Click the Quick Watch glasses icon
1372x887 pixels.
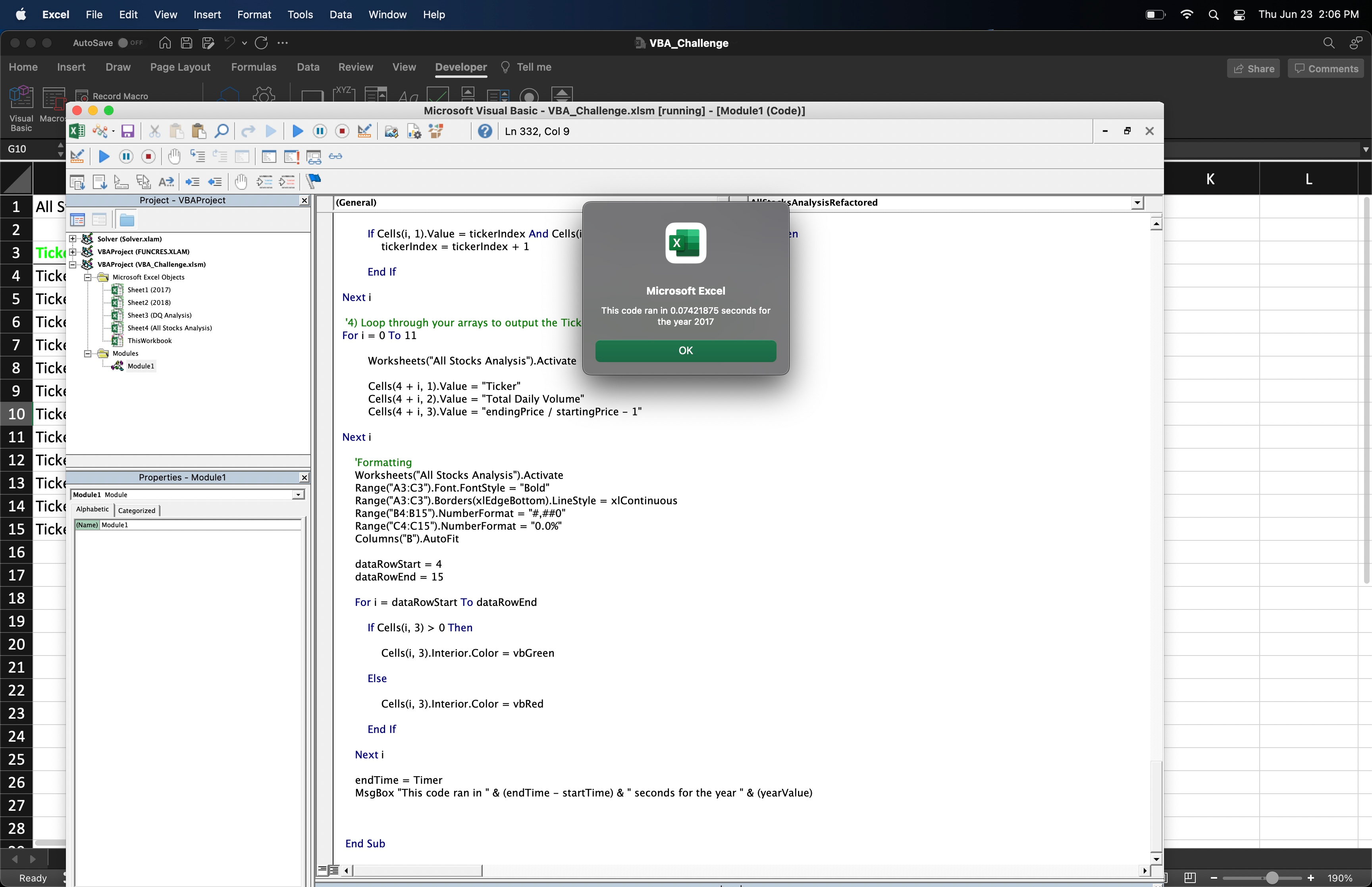pos(336,156)
